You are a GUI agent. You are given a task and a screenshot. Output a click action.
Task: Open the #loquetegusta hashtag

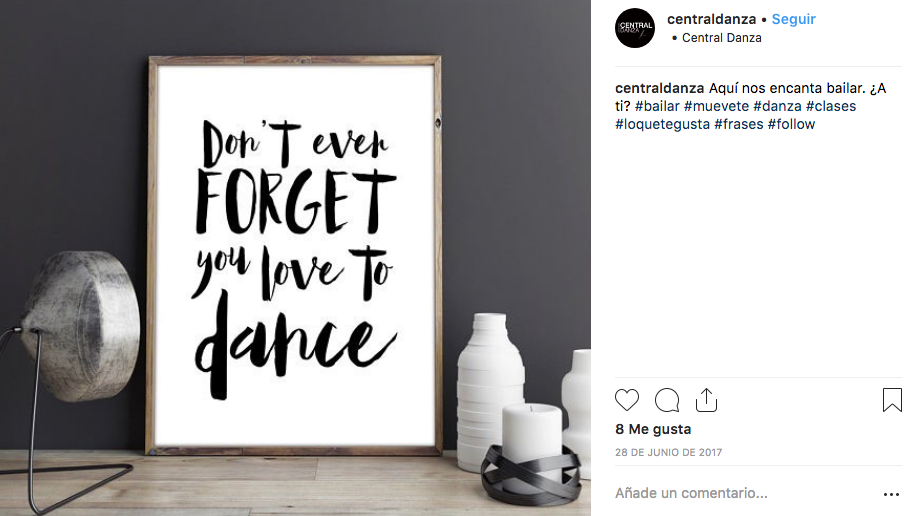click(x=662, y=124)
